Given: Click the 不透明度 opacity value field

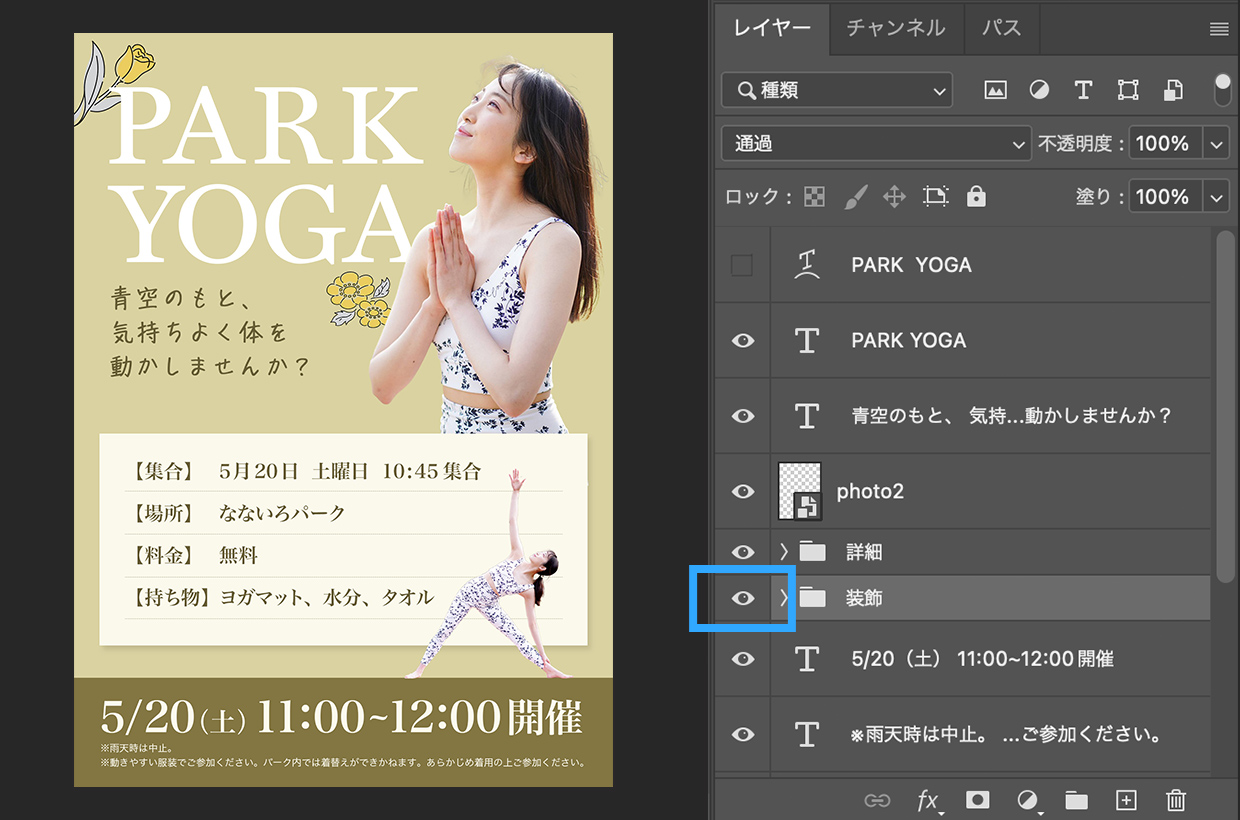Looking at the screenshot, I should (1166, 143).
